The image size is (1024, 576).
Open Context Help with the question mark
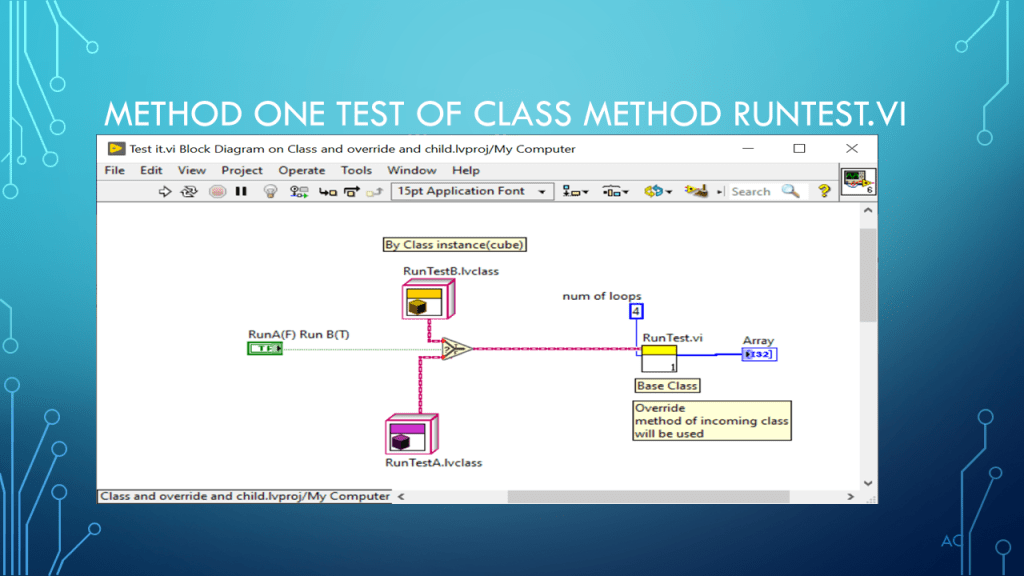[824, 192]
